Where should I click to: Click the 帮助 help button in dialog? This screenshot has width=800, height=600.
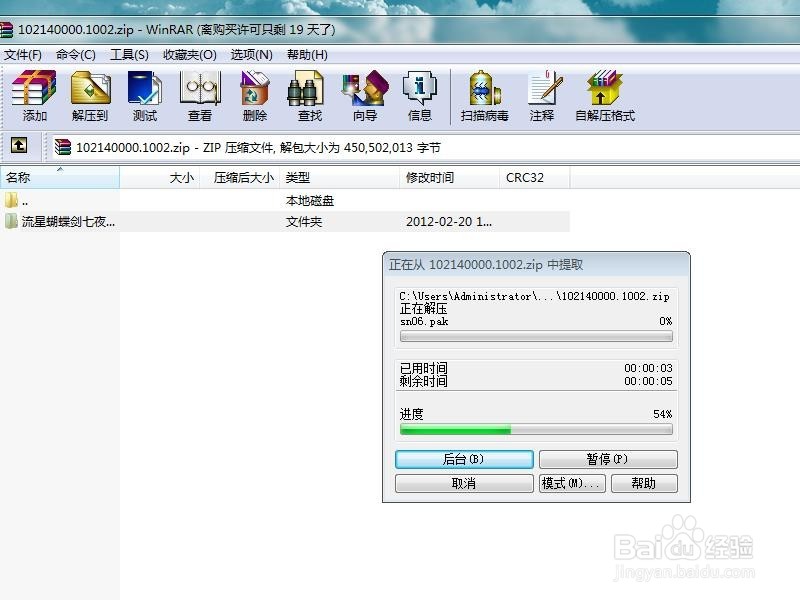coord(644,483)
